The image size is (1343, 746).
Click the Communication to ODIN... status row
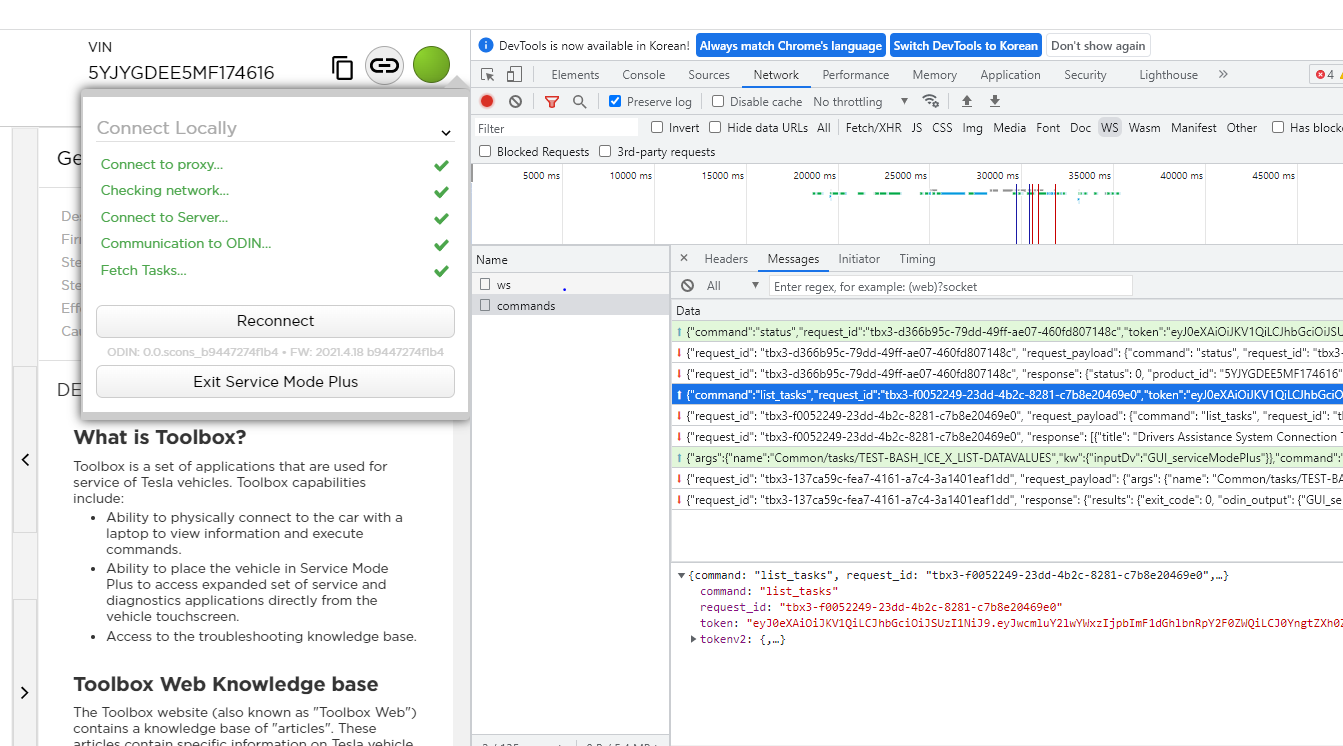pyautogui.click(x=274, y=244)
